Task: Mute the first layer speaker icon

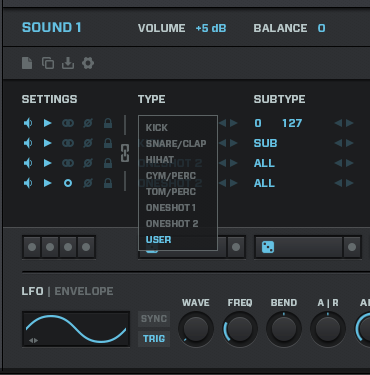Action: 28,123
